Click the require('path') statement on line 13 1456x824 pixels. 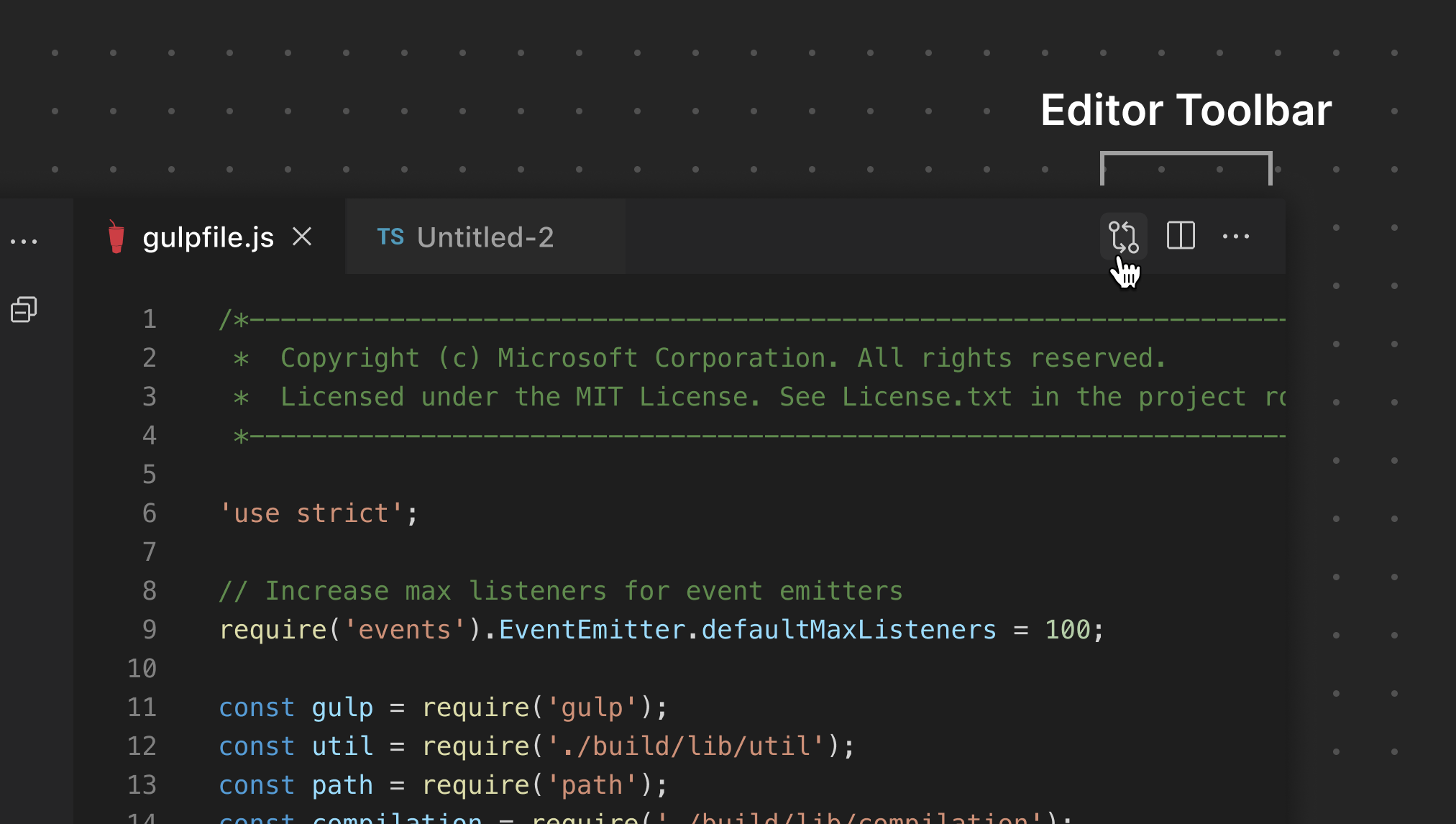(x=543, y=784)
